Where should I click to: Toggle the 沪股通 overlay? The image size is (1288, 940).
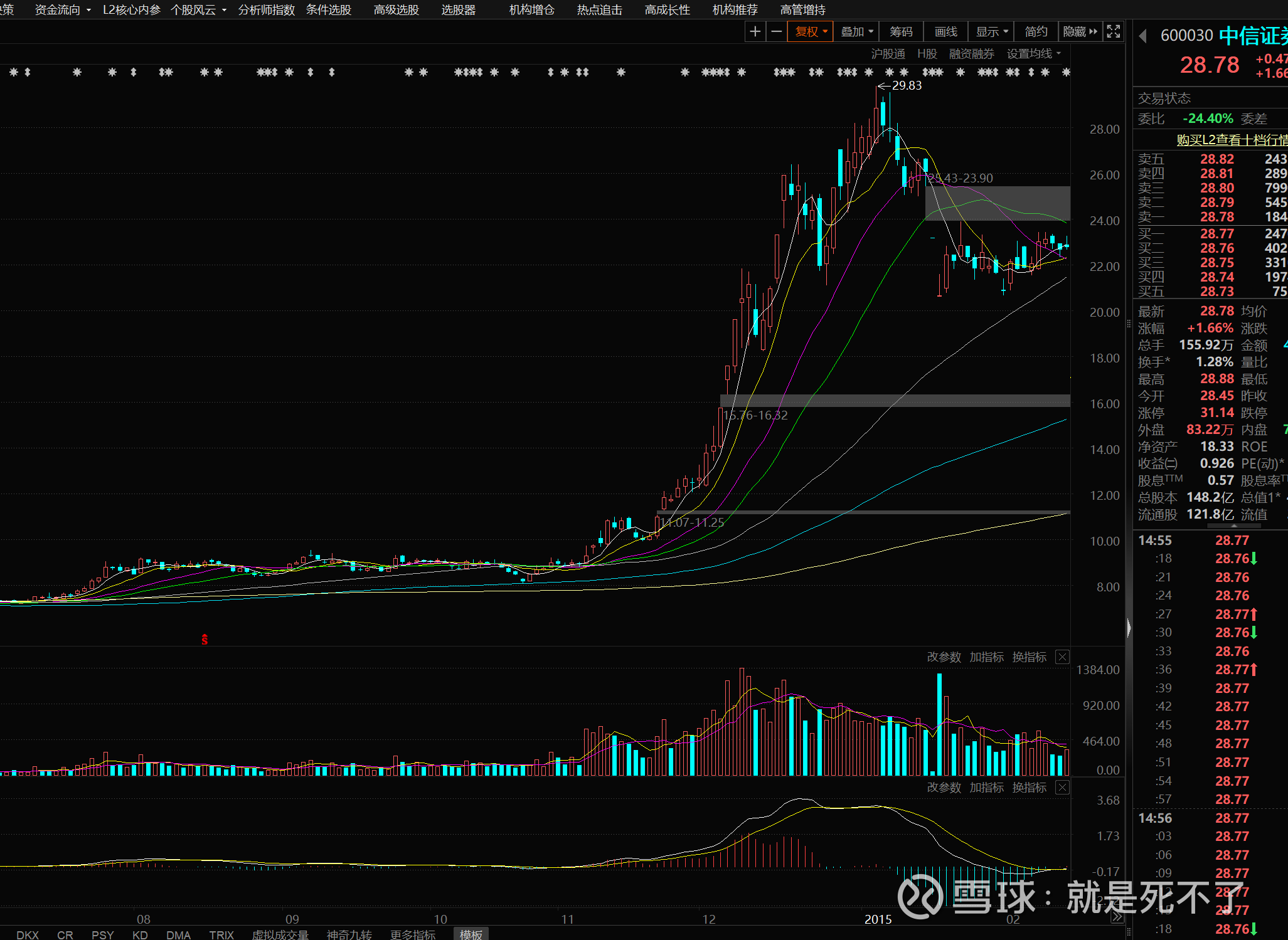click(888, 54)
